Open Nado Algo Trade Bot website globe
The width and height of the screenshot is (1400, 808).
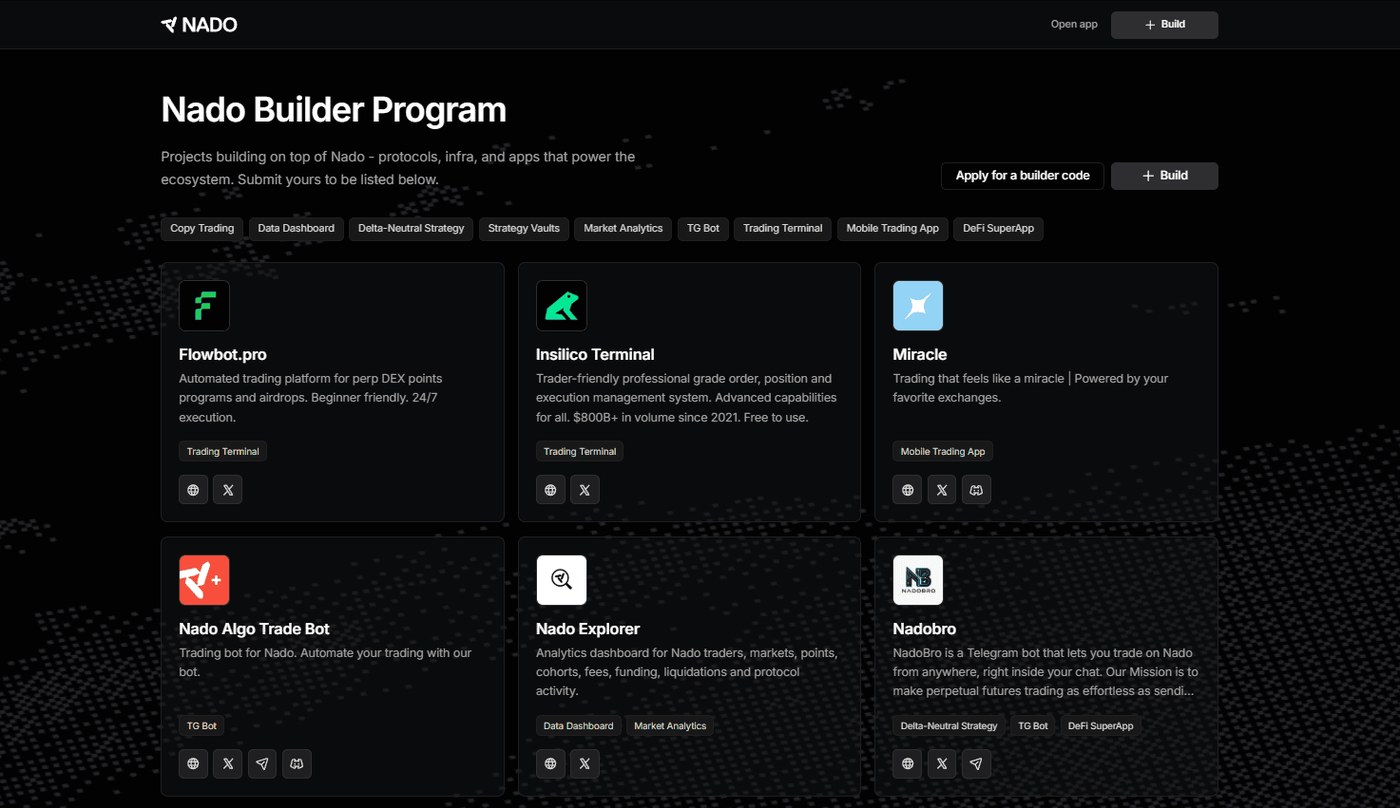click(193, 764)
